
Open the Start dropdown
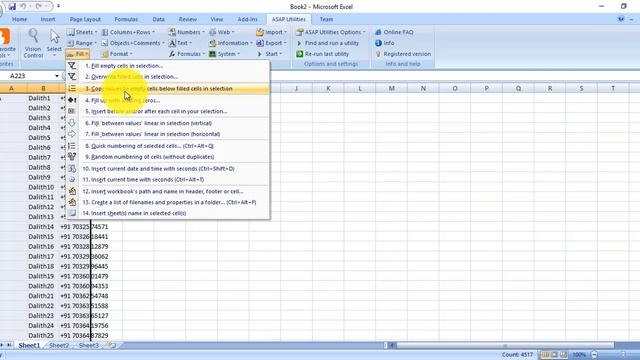(x=269, y=54)
